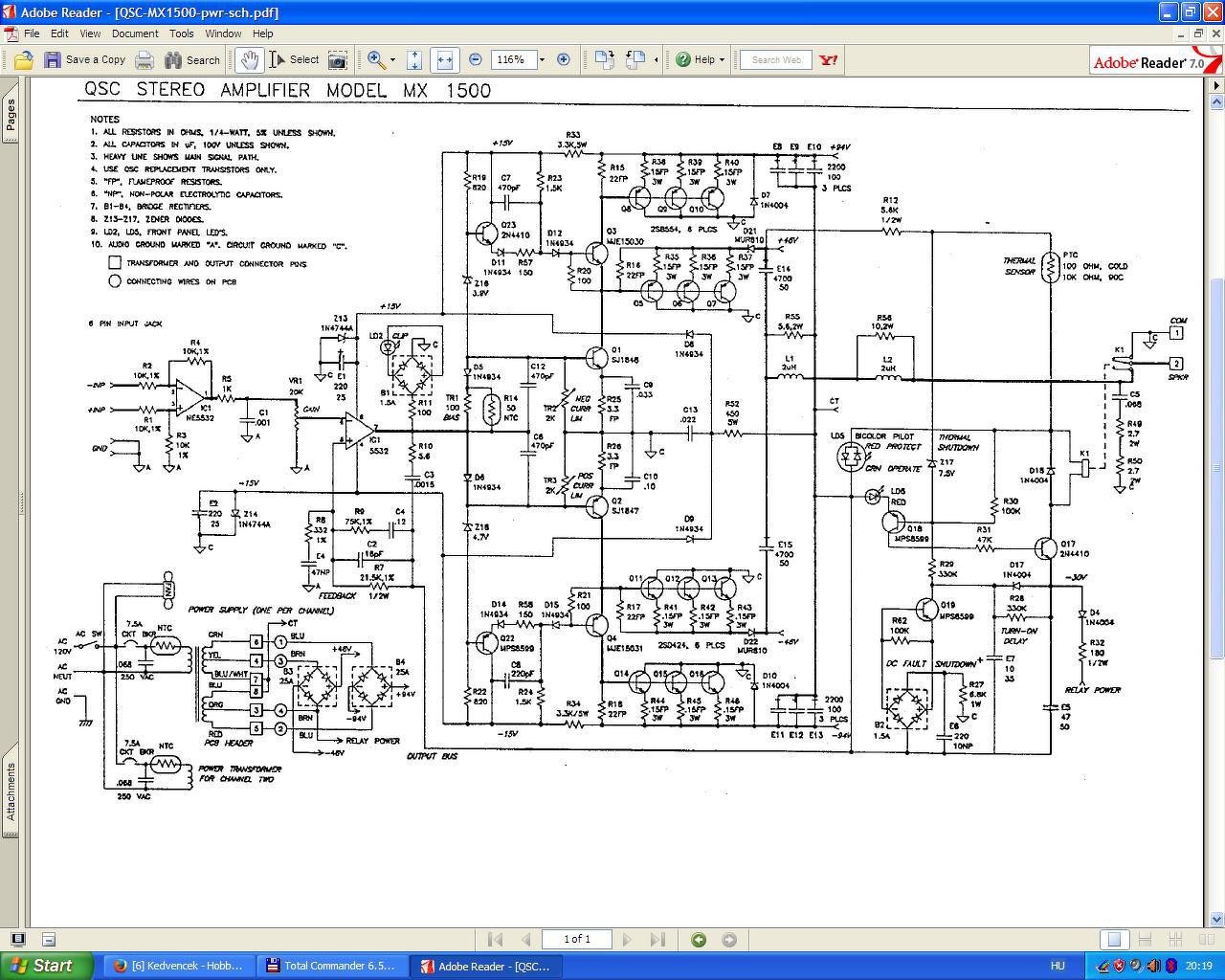Toggle the Pages side panel
This screenshot has height=980, width=1225.
coord(11,115)
